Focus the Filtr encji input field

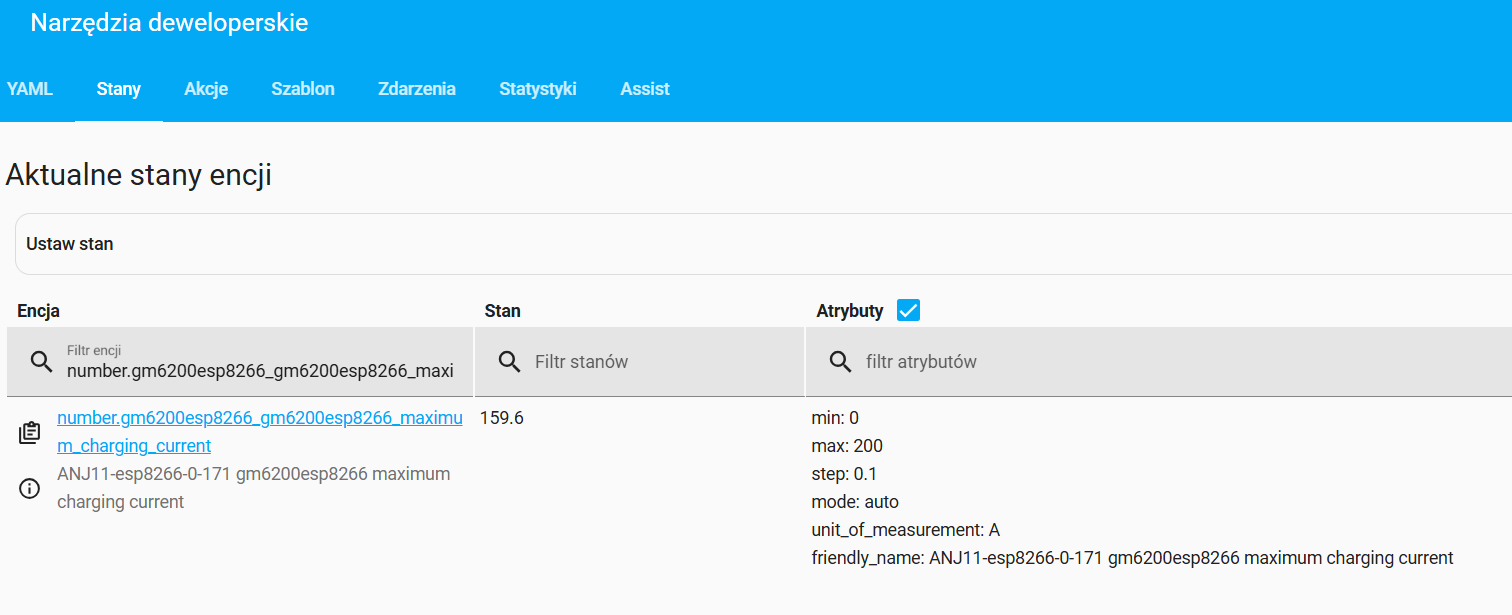(x=260, y=371)
